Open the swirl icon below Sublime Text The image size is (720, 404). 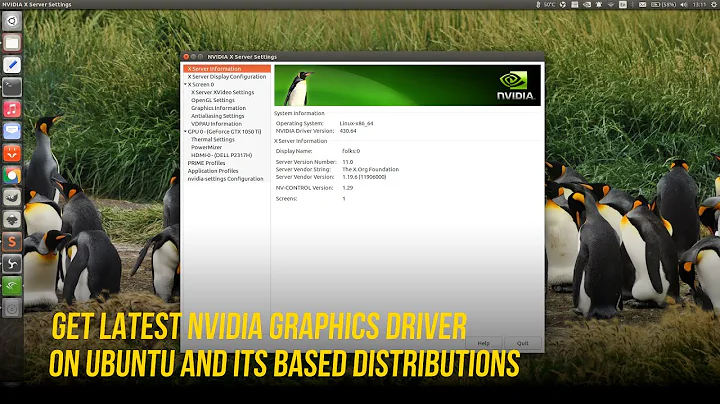coord(12,264)
